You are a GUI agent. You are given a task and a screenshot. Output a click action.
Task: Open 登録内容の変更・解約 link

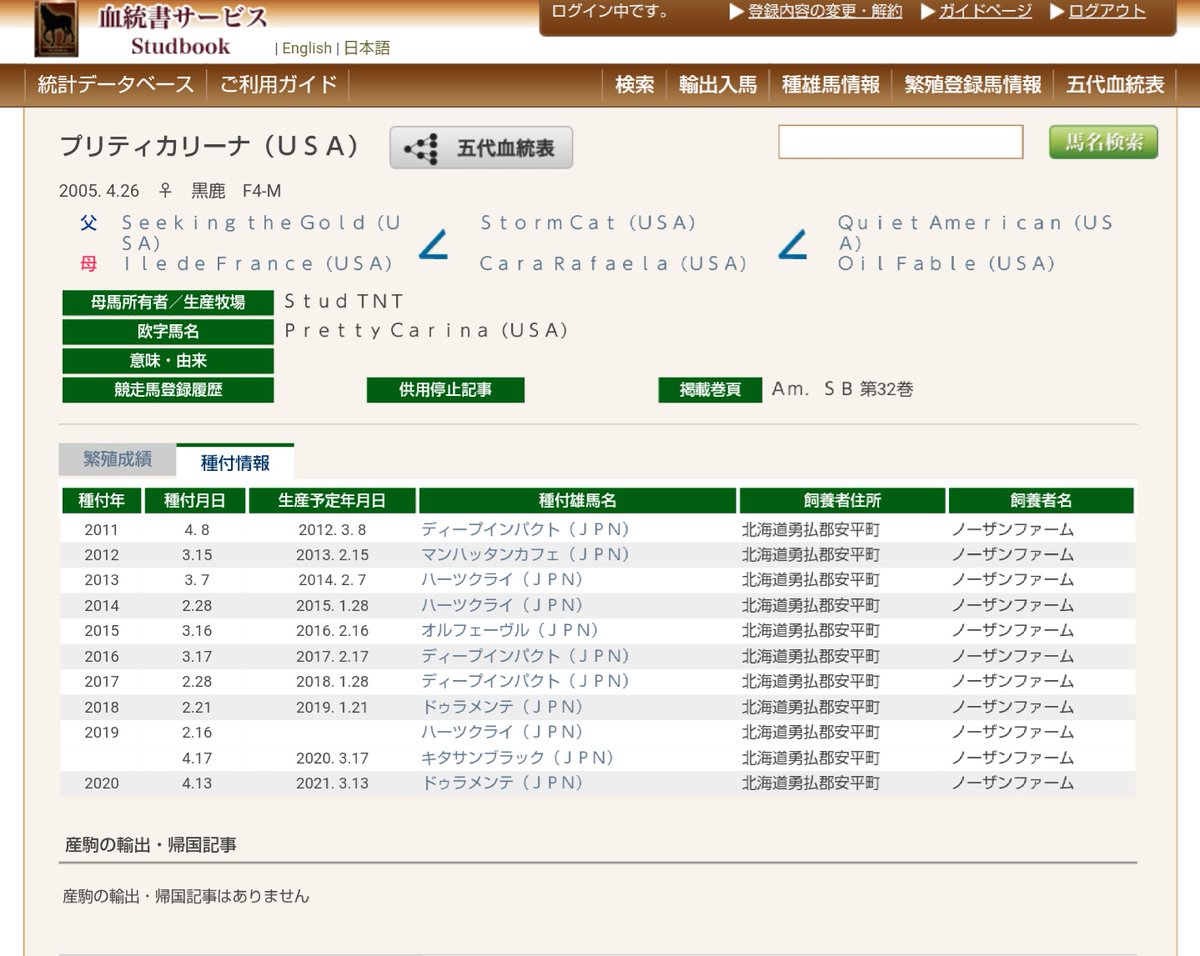coord(825,11)
